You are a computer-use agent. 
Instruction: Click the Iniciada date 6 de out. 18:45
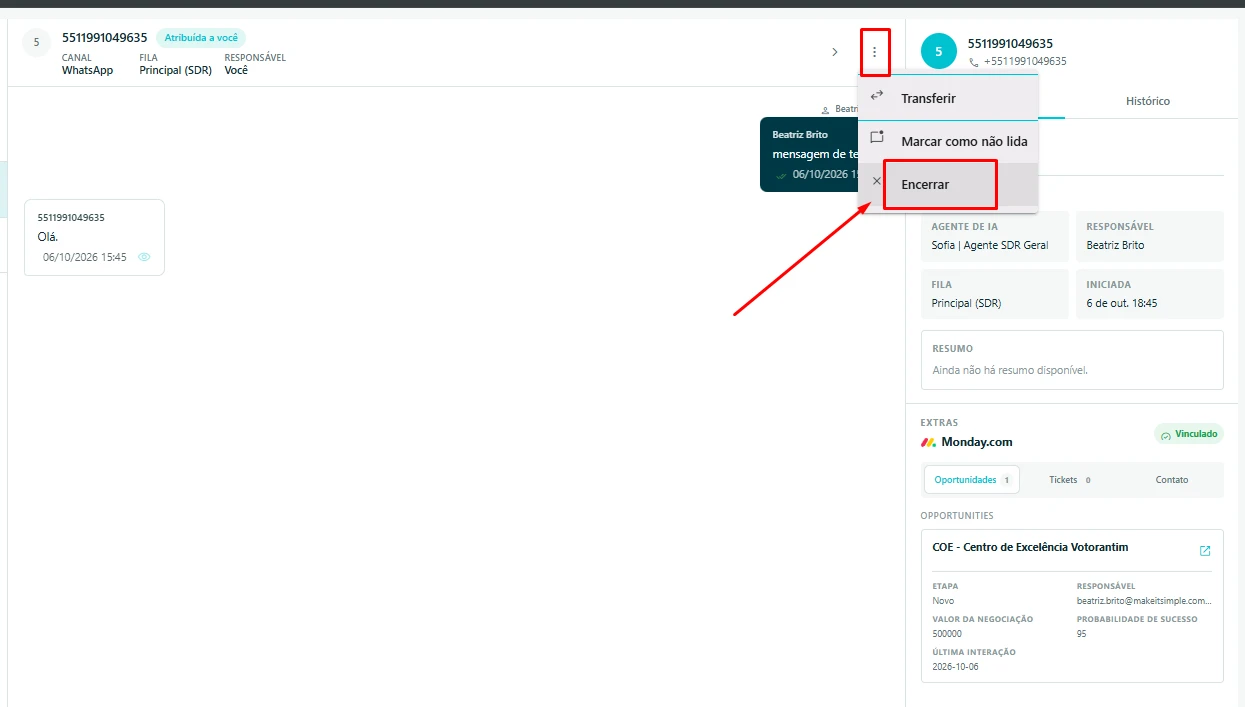coord(1122,303)
